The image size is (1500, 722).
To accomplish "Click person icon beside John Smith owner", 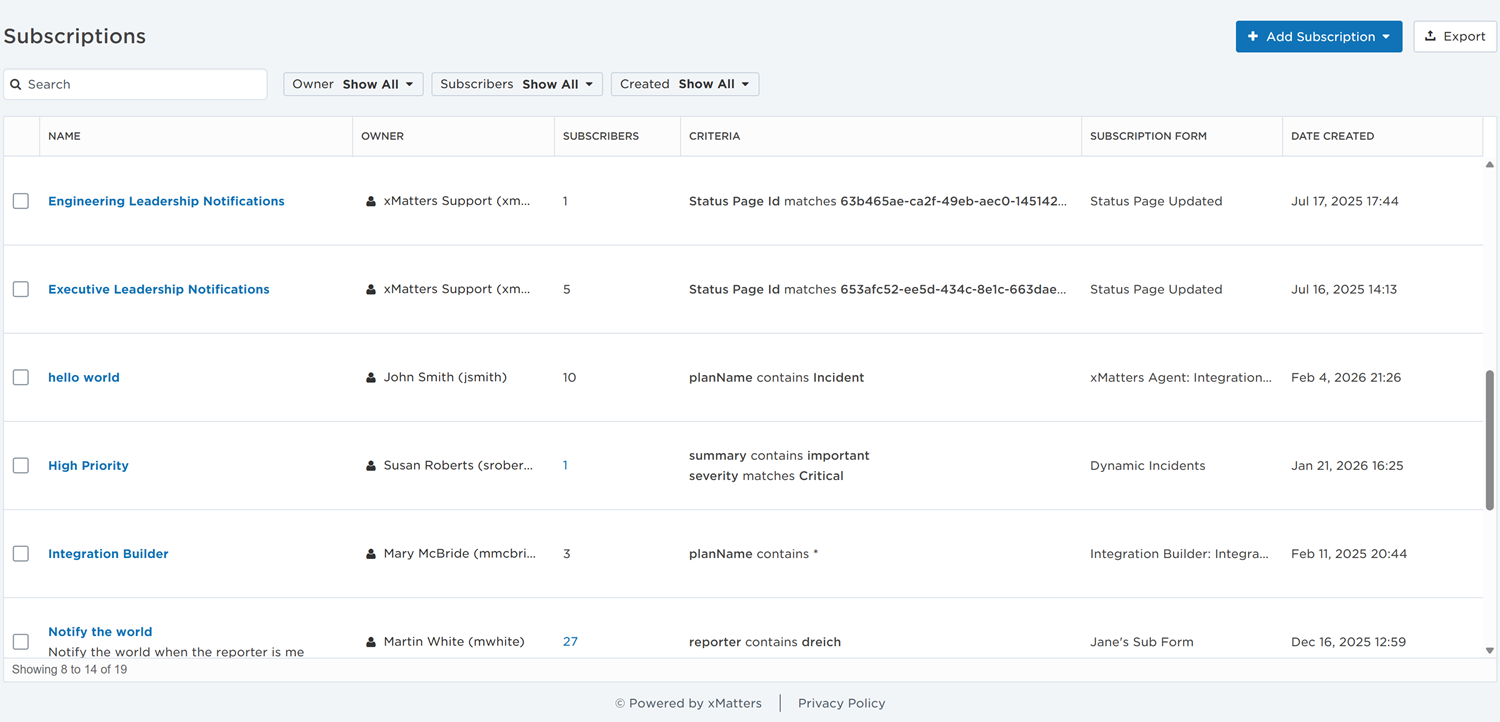I will coord(371,378).
